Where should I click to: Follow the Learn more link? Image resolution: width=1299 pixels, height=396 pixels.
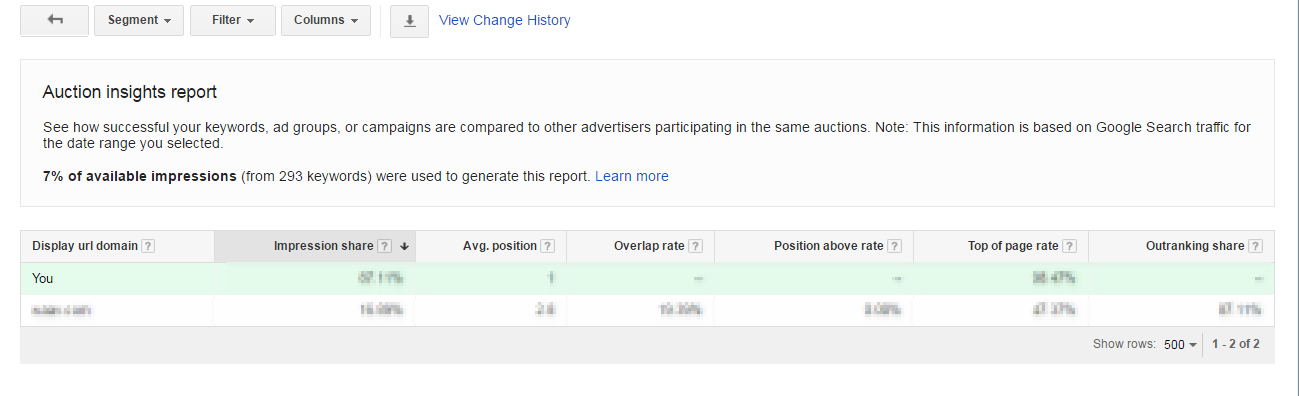632,176
